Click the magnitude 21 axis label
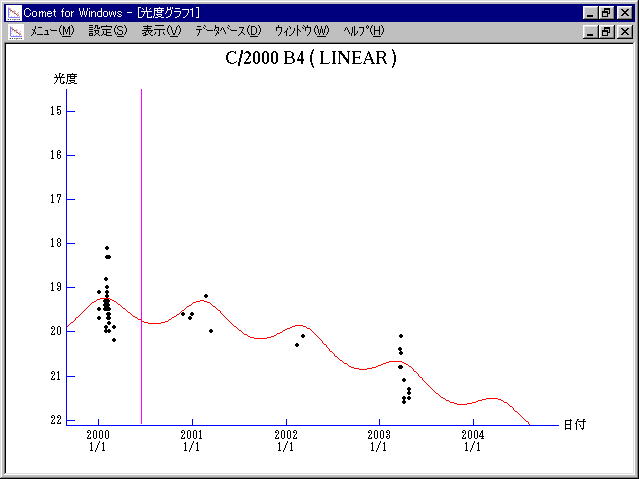This screenshot has height=479, width=639. click(56, 376)
